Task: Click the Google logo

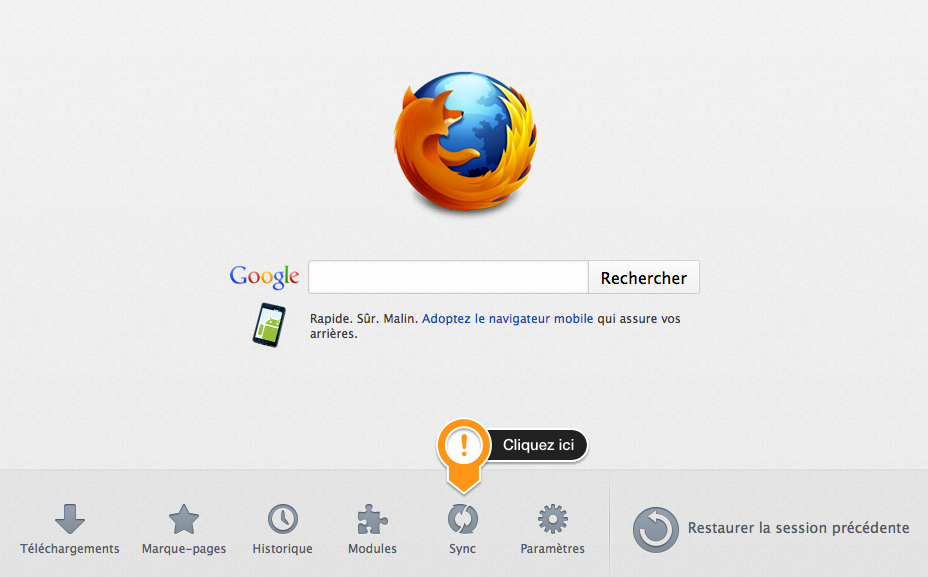Action: [264, 277]
